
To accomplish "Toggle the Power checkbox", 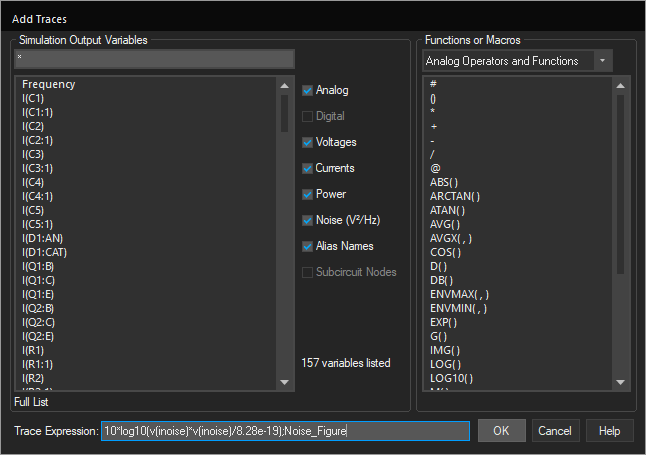I will click(307, 194).
